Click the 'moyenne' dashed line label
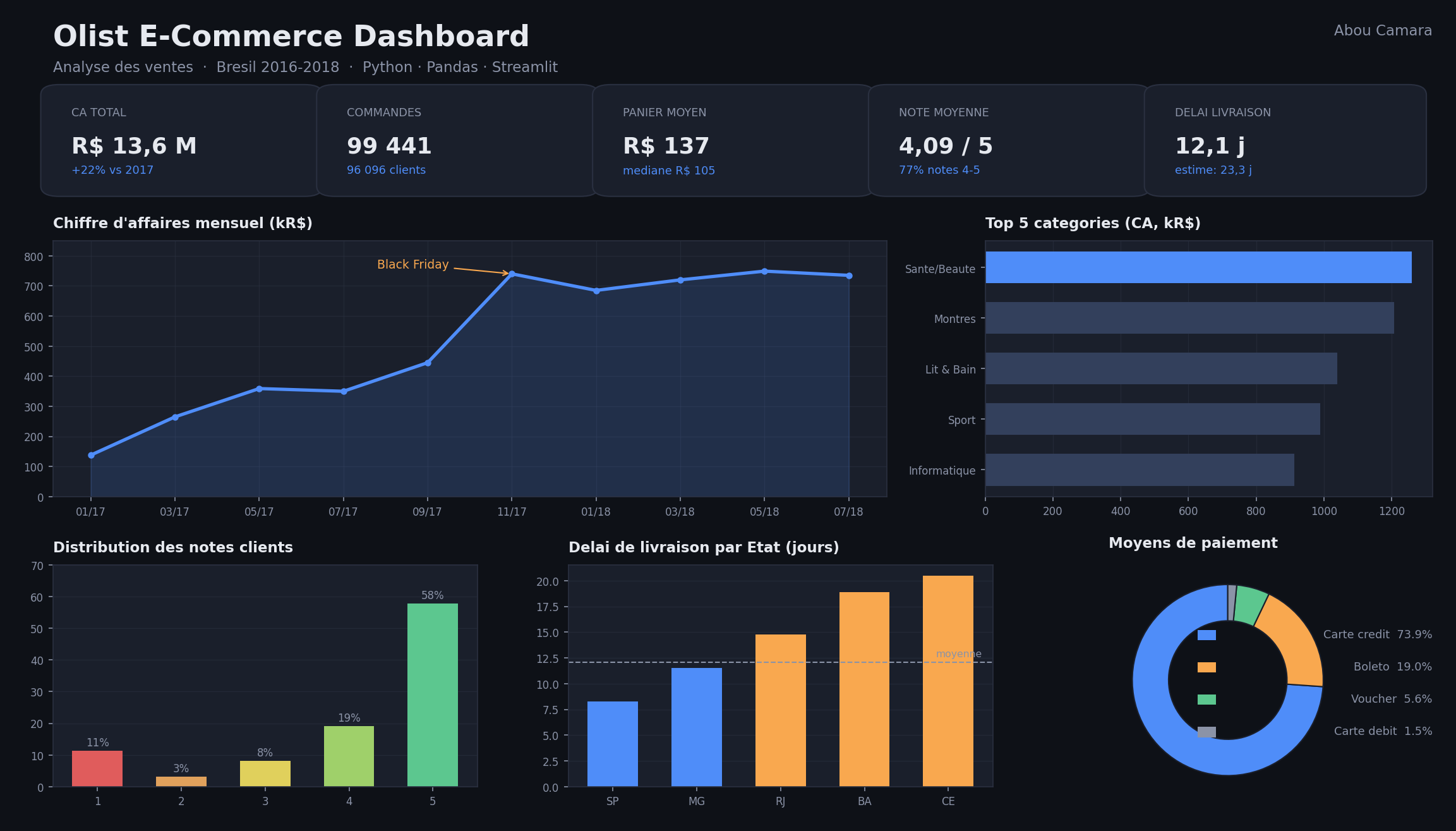Image resolution: width=1456 pixels, height=831 pixels. (959, 654)
